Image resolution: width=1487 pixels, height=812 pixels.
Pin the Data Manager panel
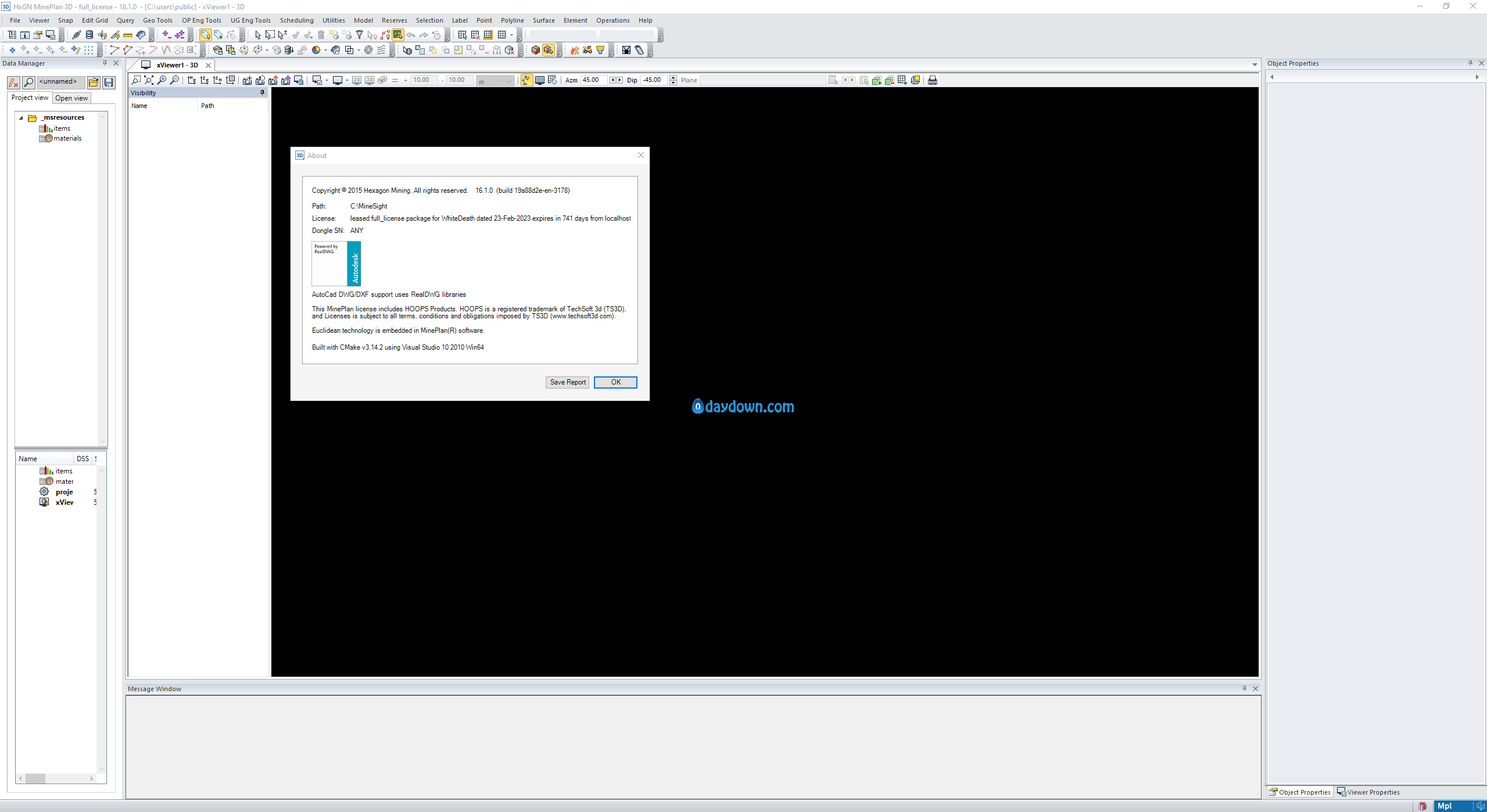(x=105, y=63)
